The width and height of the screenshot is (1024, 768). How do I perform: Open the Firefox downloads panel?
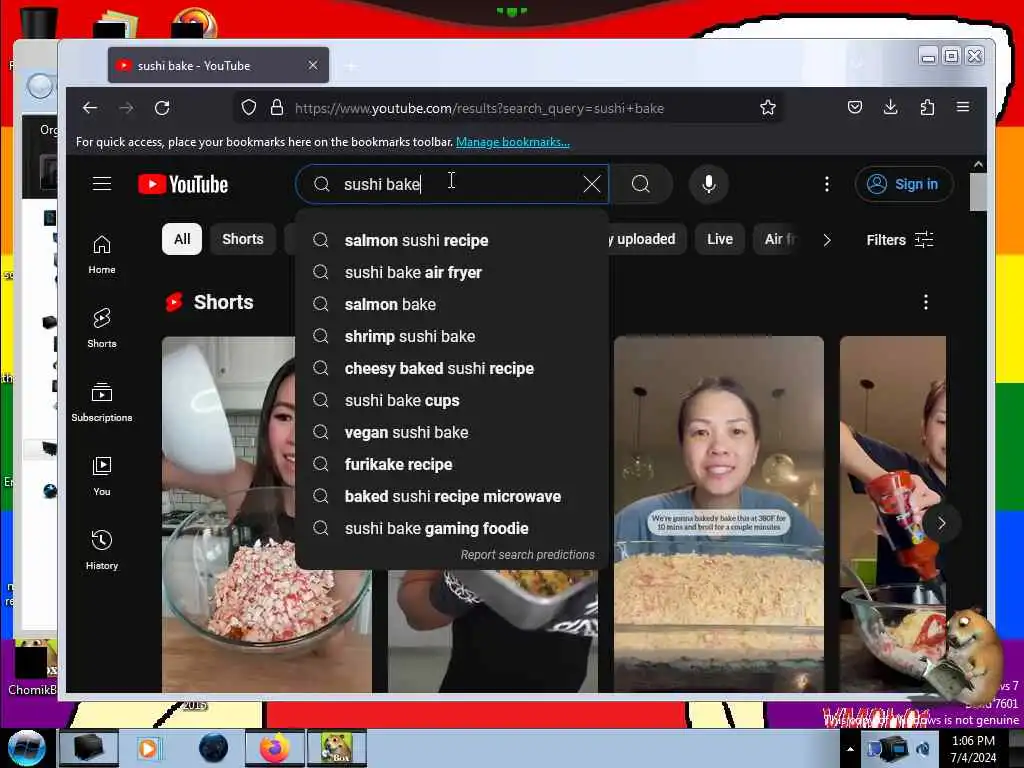click(890, 107)
